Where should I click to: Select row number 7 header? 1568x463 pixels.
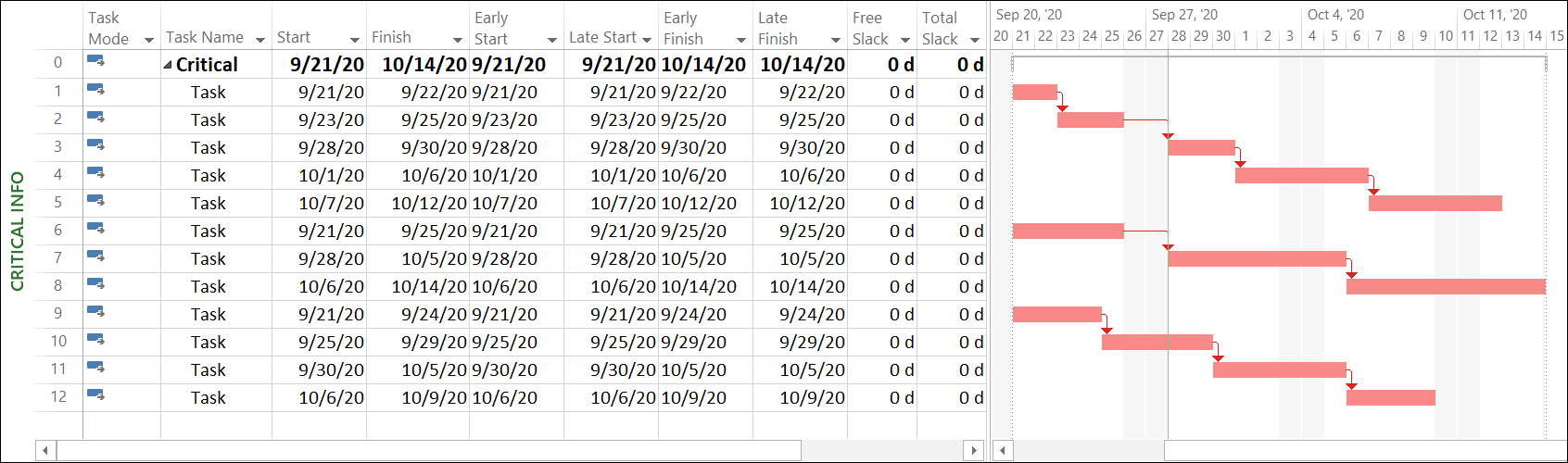click(58, 257)
